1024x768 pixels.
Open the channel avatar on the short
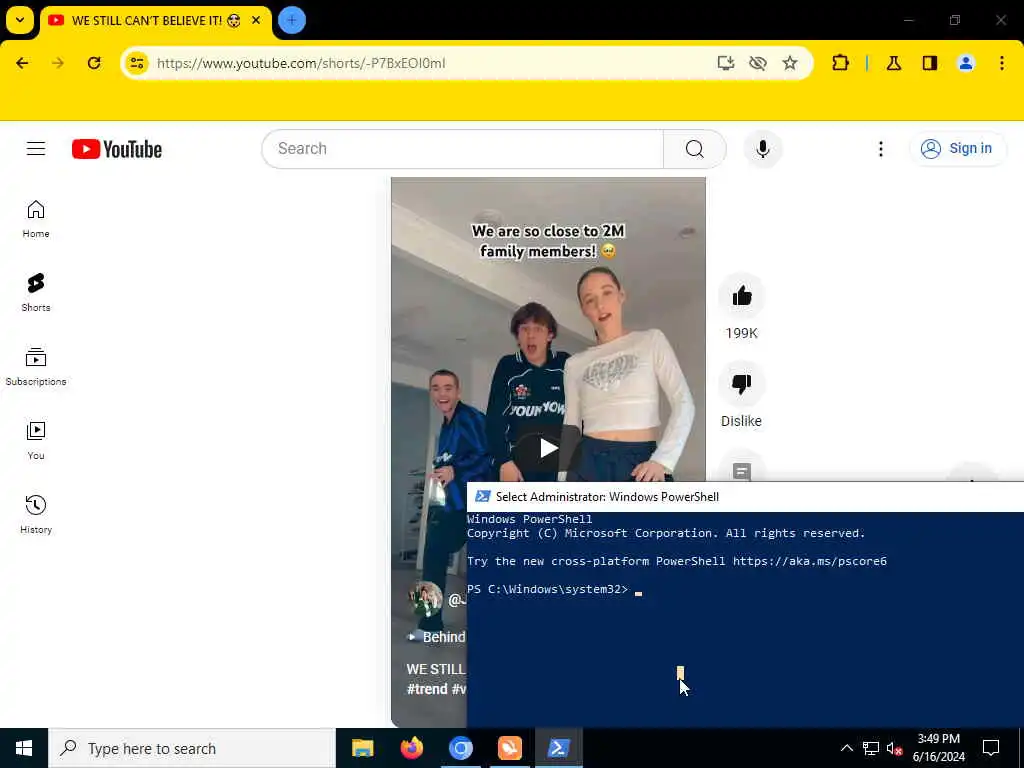pos(425,598)
